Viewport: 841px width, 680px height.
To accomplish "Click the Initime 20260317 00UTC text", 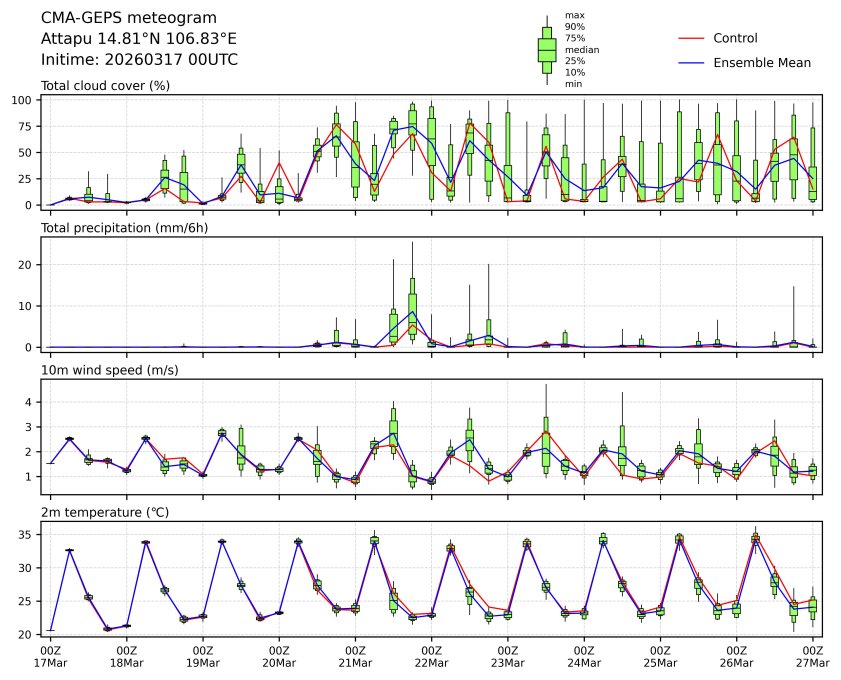I will point(139,60).
